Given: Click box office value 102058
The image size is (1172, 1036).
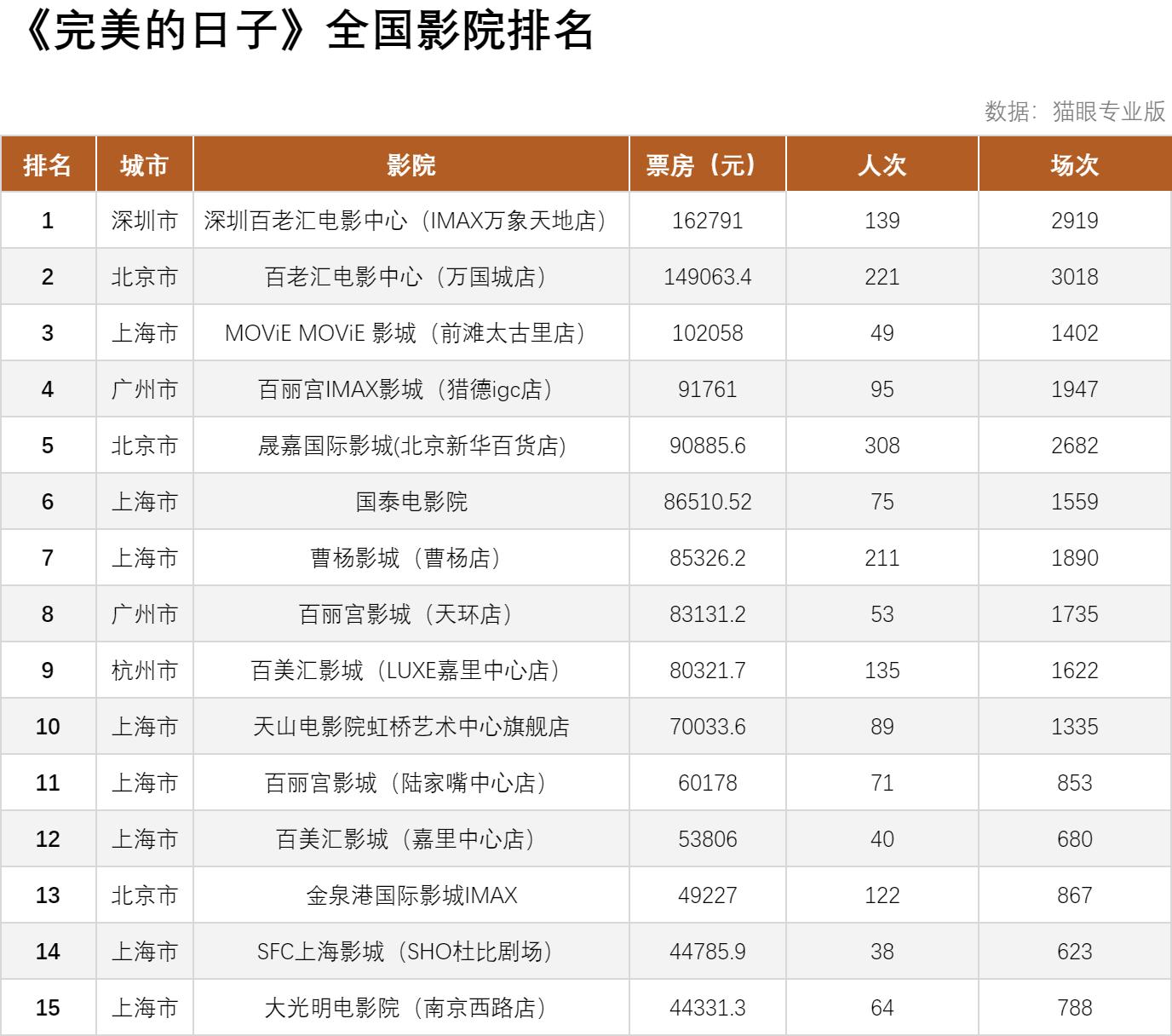Looking at the screenshot, I should point(708,333).
